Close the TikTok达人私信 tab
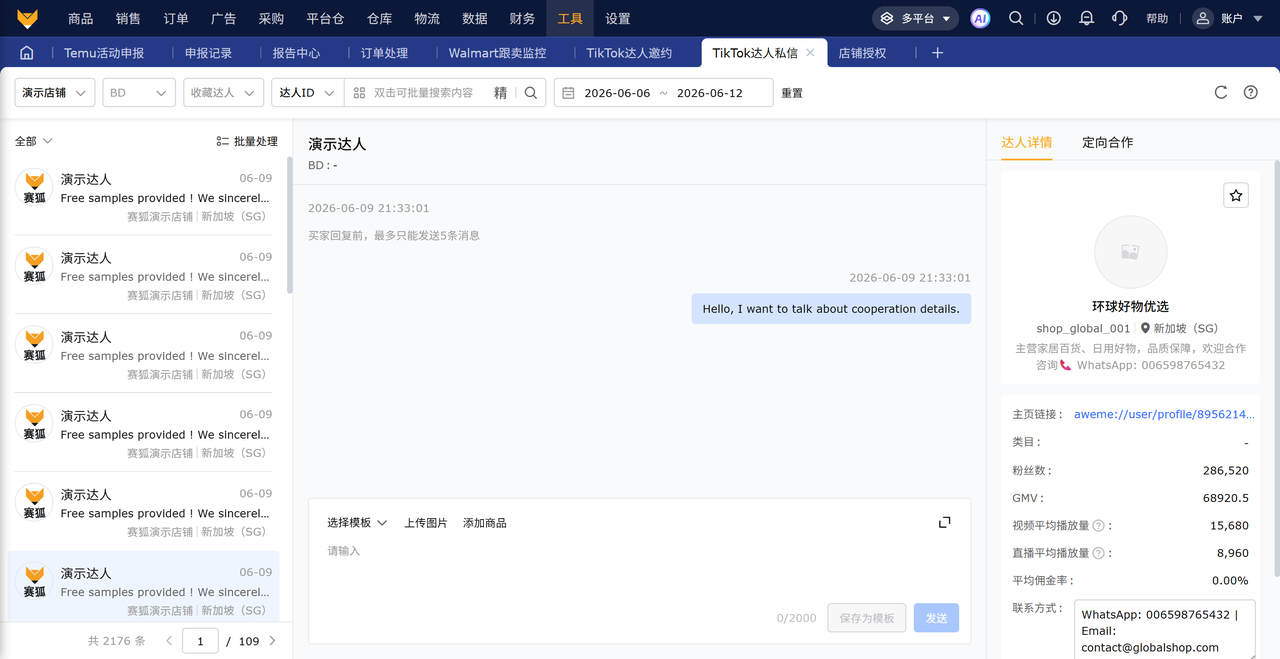 click(x=810, y=53)
